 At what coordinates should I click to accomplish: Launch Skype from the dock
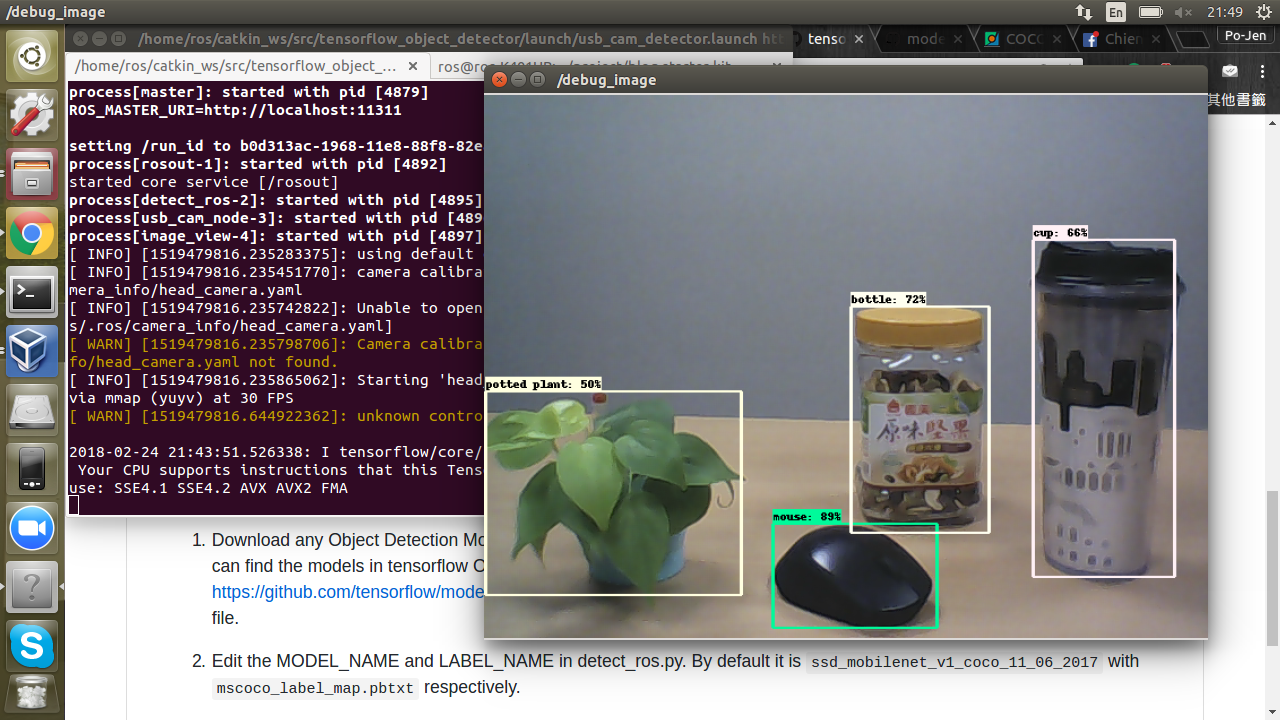click(32, 647)
